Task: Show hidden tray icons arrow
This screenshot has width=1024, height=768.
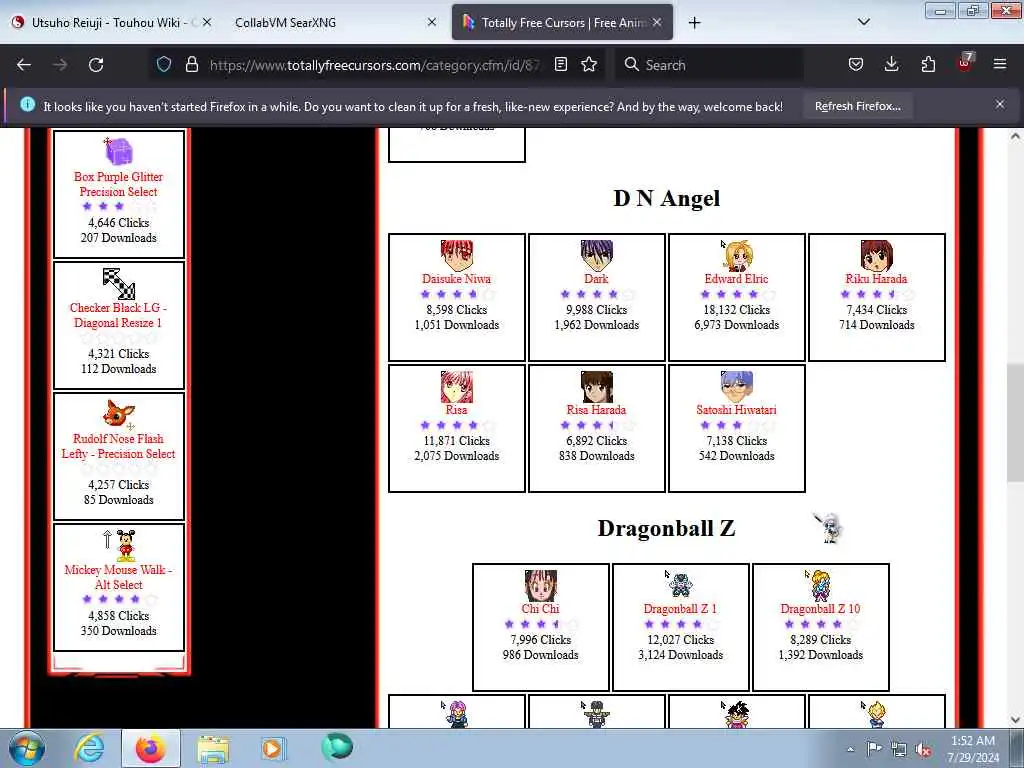Action: [x=850, y=749]
